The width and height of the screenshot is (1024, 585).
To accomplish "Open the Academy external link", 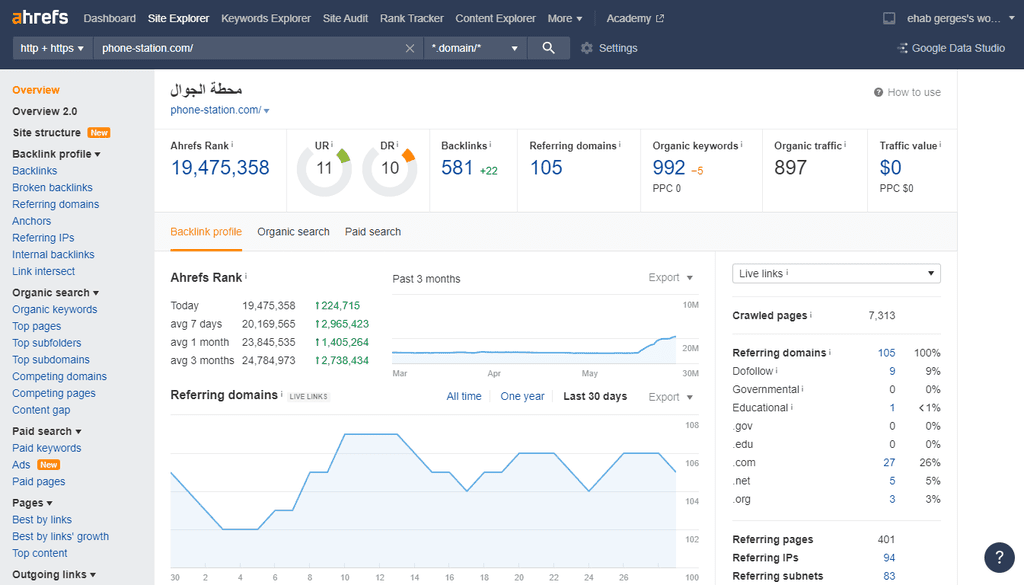I will (635, 18).
